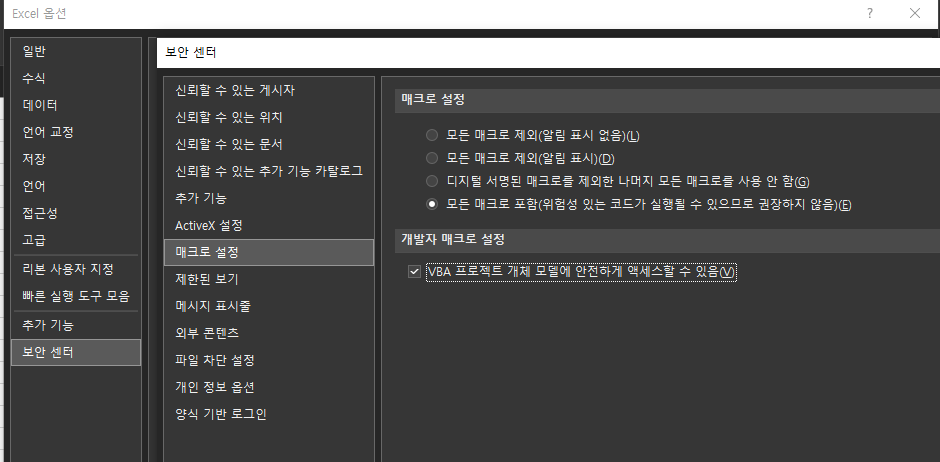Select the 보안 센터 category

76,352
